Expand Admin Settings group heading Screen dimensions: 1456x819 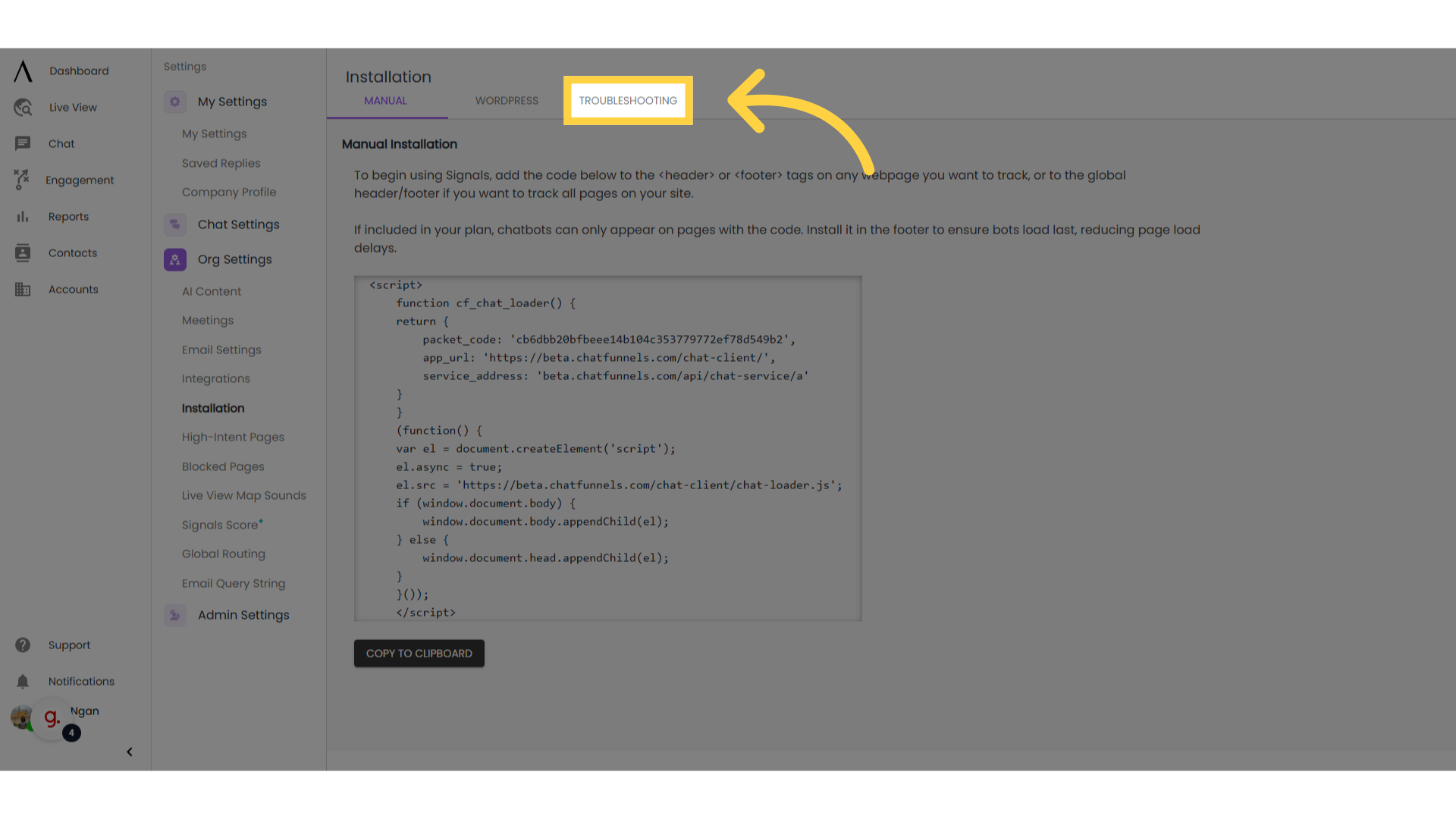click(x=243, y=615)
